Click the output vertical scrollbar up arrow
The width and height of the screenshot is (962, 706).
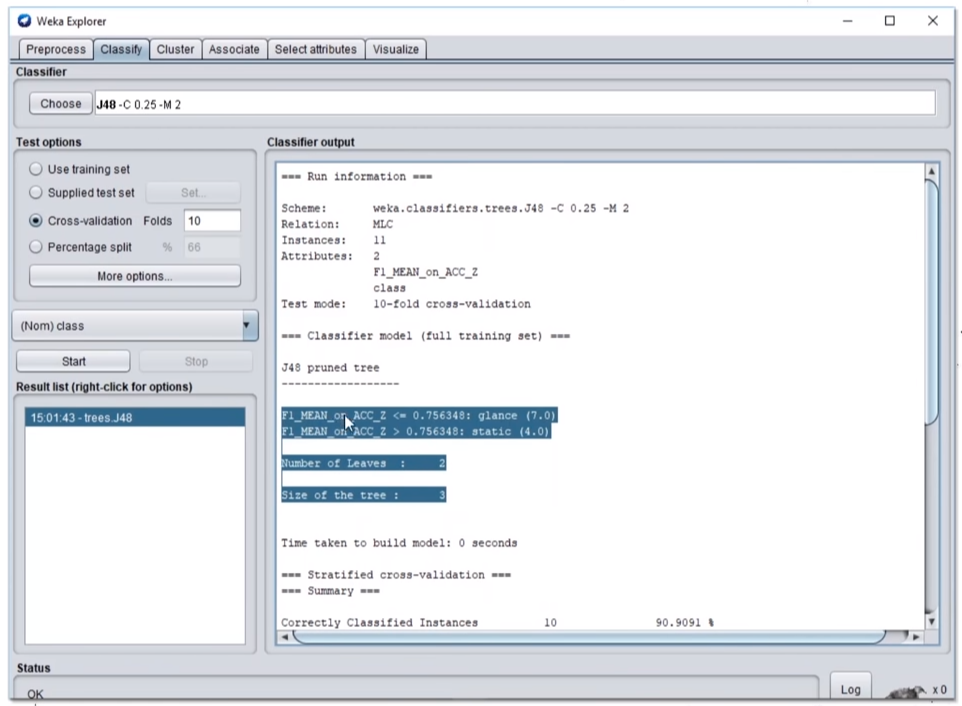(x=931, y=171)
